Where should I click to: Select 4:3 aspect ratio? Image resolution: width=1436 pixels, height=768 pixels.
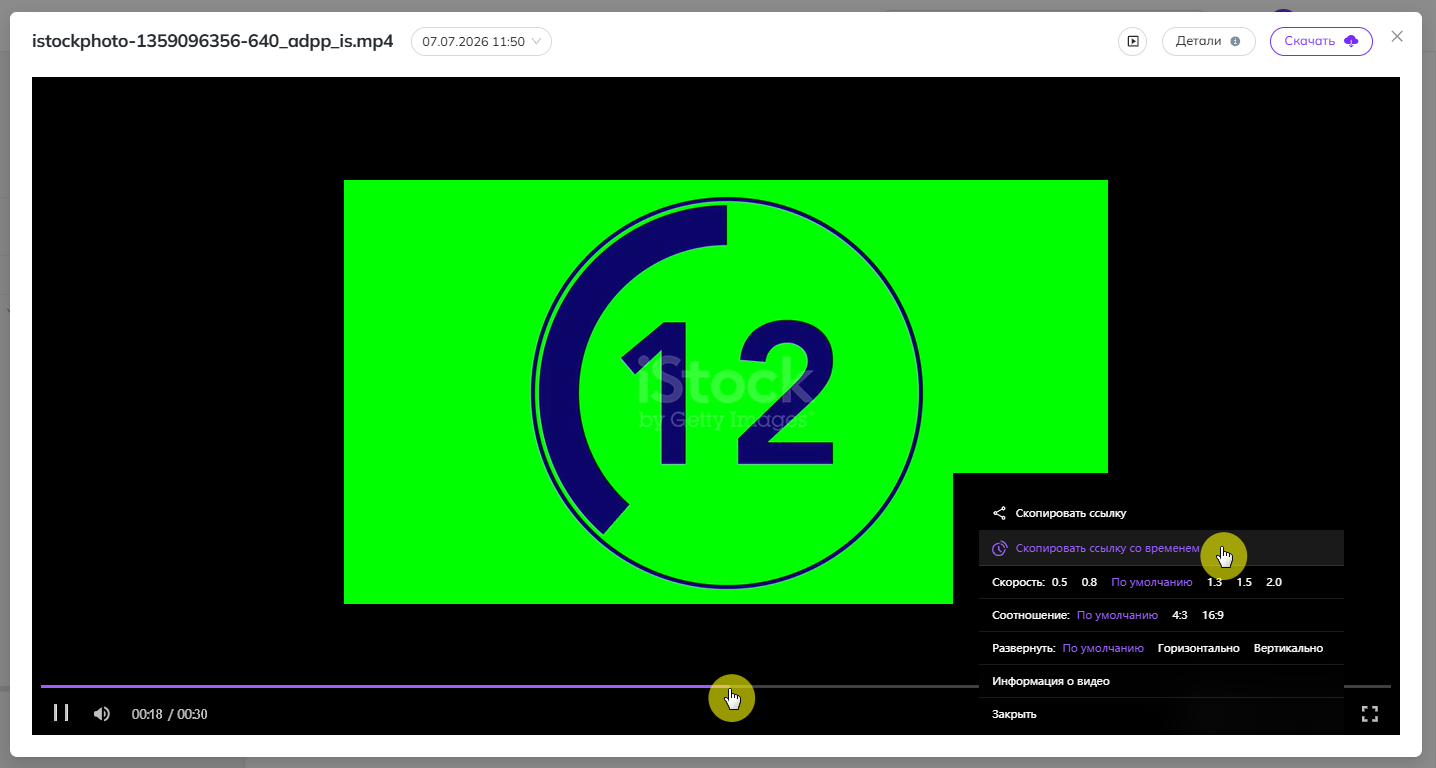coord(1180,615)
